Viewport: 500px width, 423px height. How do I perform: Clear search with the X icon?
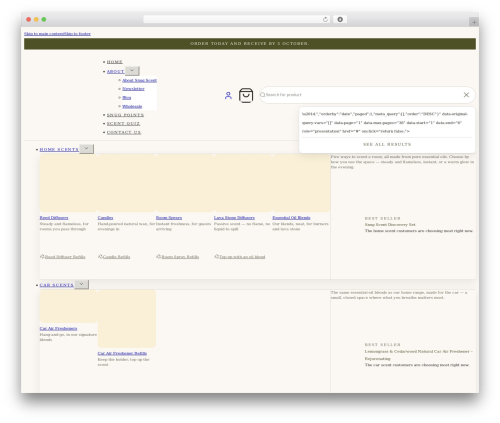pyautogui.click(x=466, y=95)
